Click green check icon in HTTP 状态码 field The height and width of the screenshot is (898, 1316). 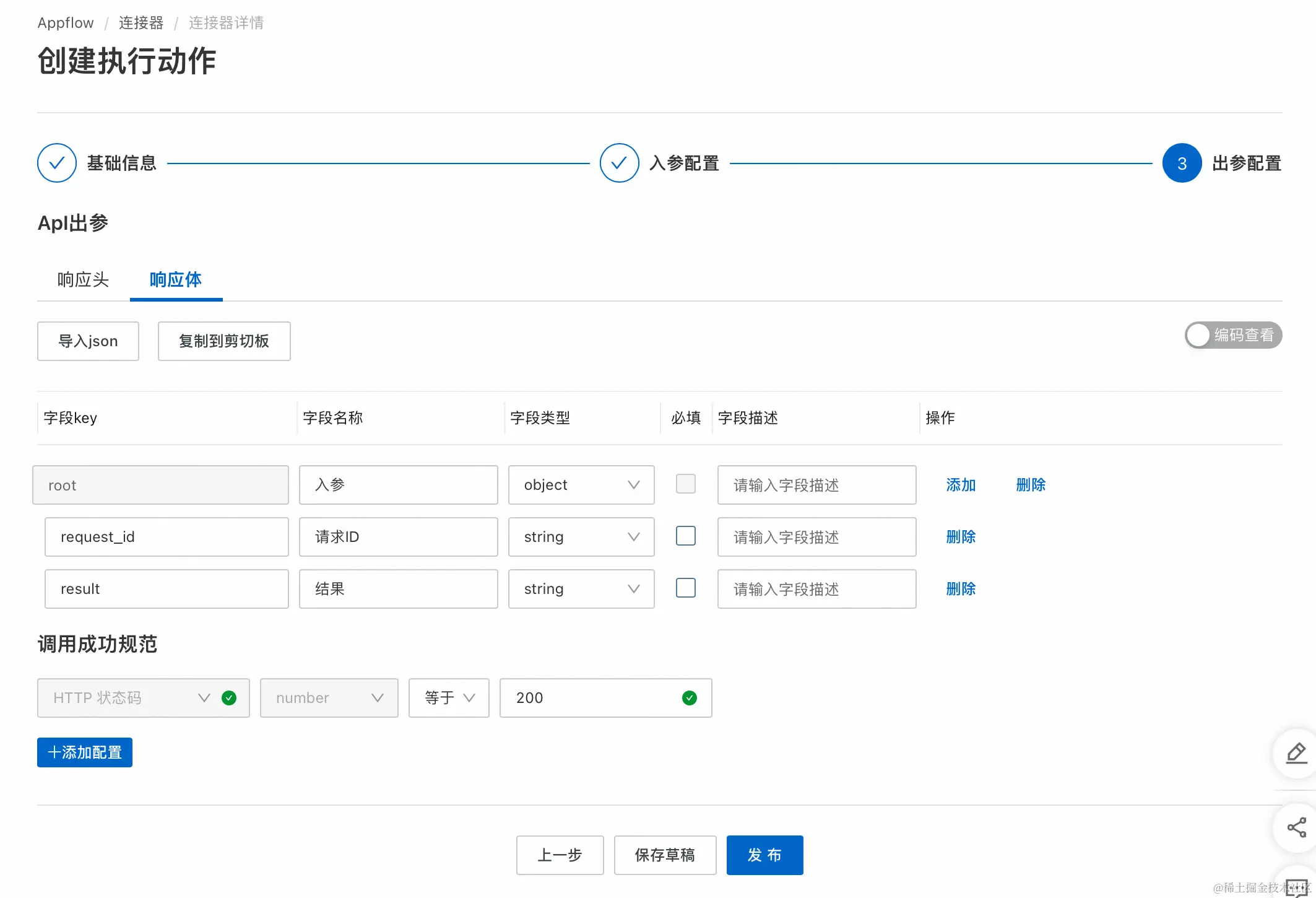pyautogui.click(x=229, y=698)
